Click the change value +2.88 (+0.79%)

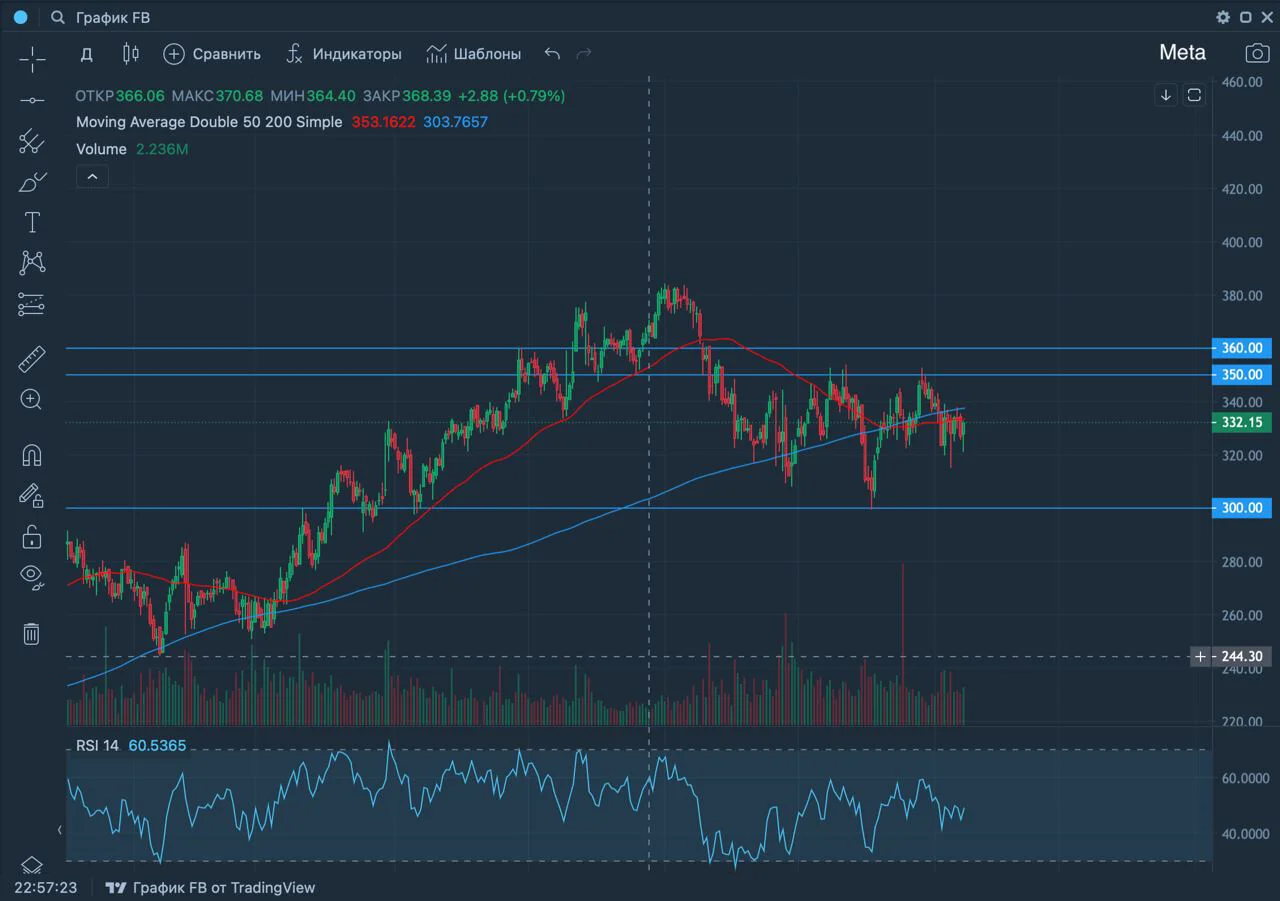(512, 96)
